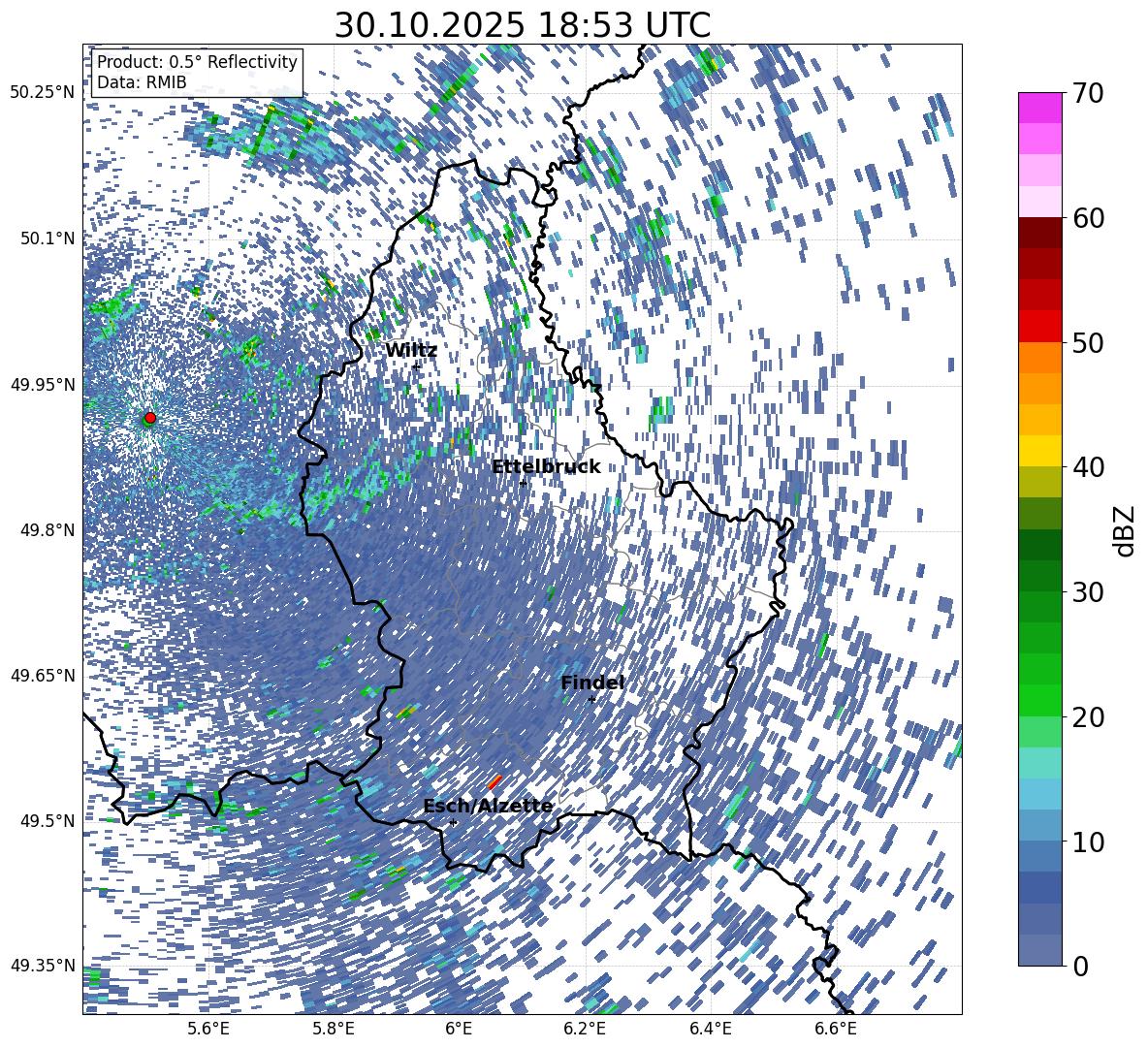This screenshot has width=1148, height=1048.
Task: Click the Product: 0.5° Reflectivity text
Action: click(x=197, y=61)
